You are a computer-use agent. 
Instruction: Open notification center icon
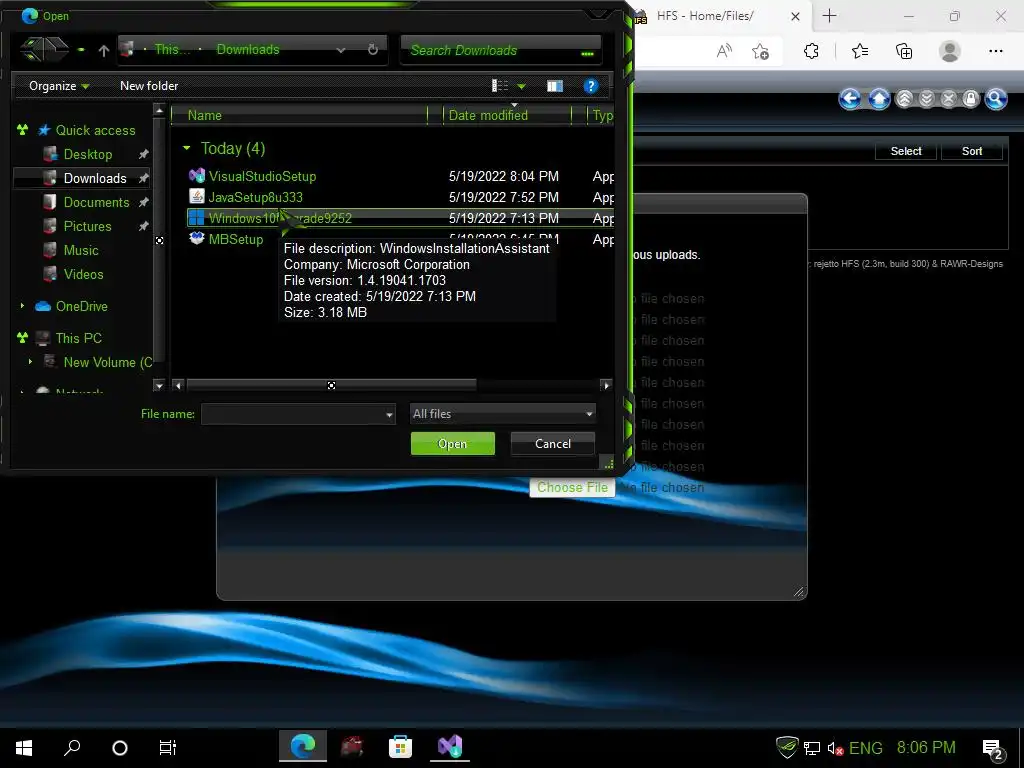click(993, 749)
